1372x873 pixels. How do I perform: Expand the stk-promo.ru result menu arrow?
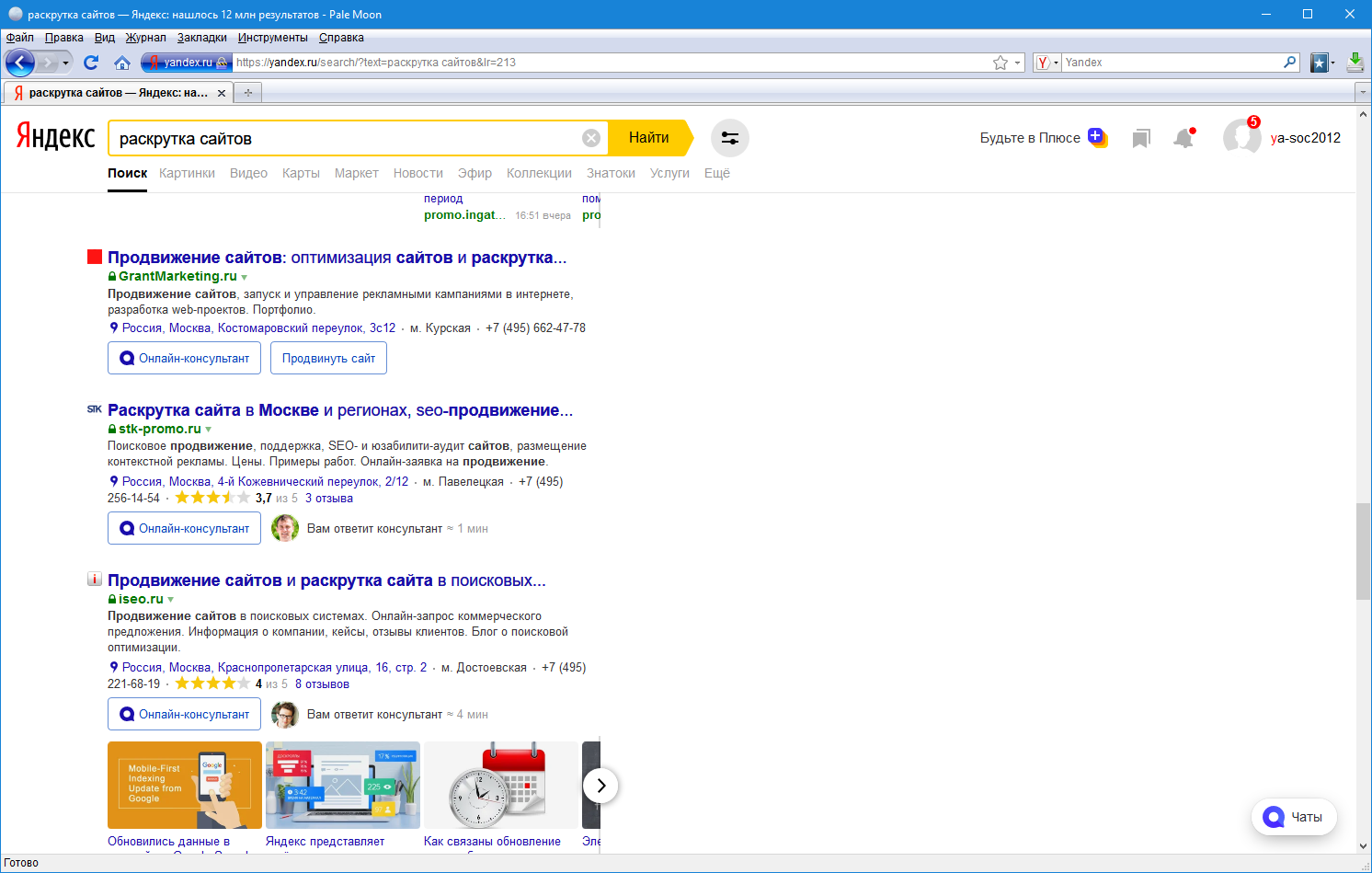click(209, 430)
